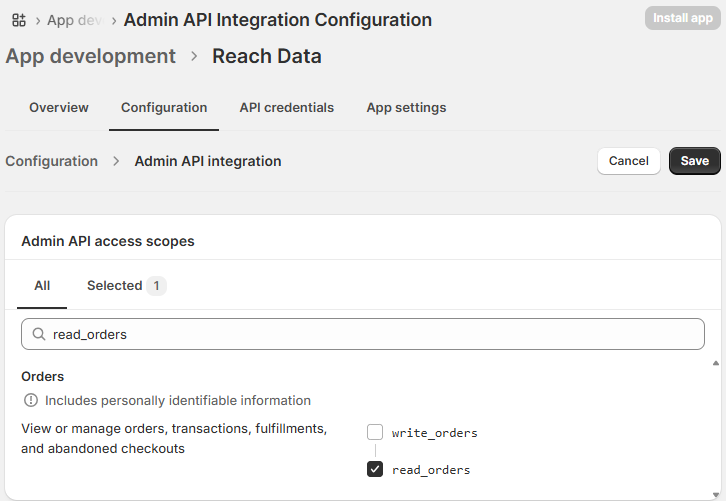Click the search magnifier icon in scopes field
The height and width of the screenshot is (501, 726).
point(39,334)
